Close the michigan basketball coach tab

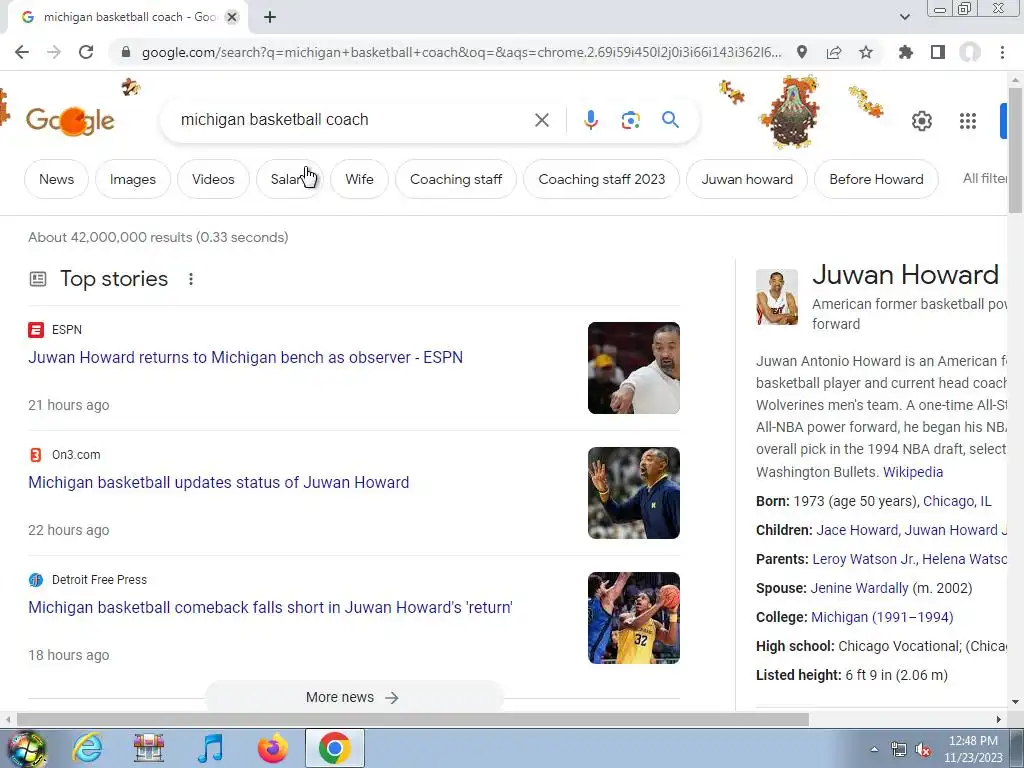click(232, 17)
